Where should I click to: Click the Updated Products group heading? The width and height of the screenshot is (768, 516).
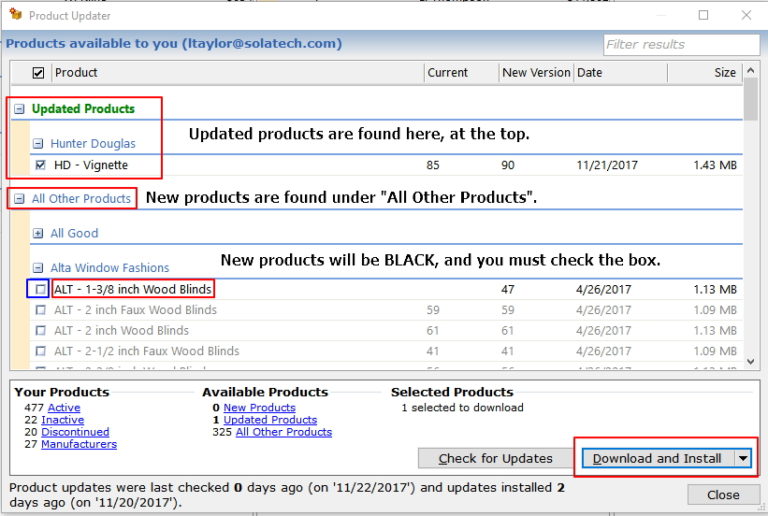[83, 109]
